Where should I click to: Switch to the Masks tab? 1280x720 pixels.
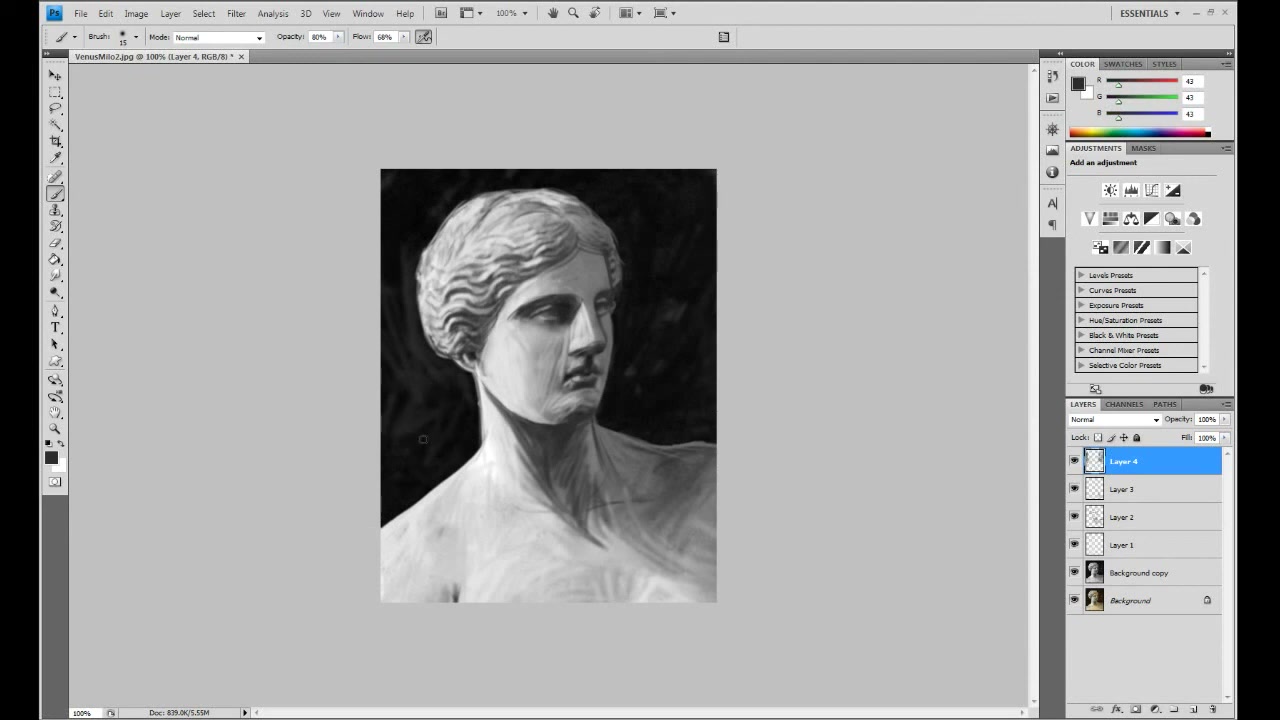tap(1143, 148)
